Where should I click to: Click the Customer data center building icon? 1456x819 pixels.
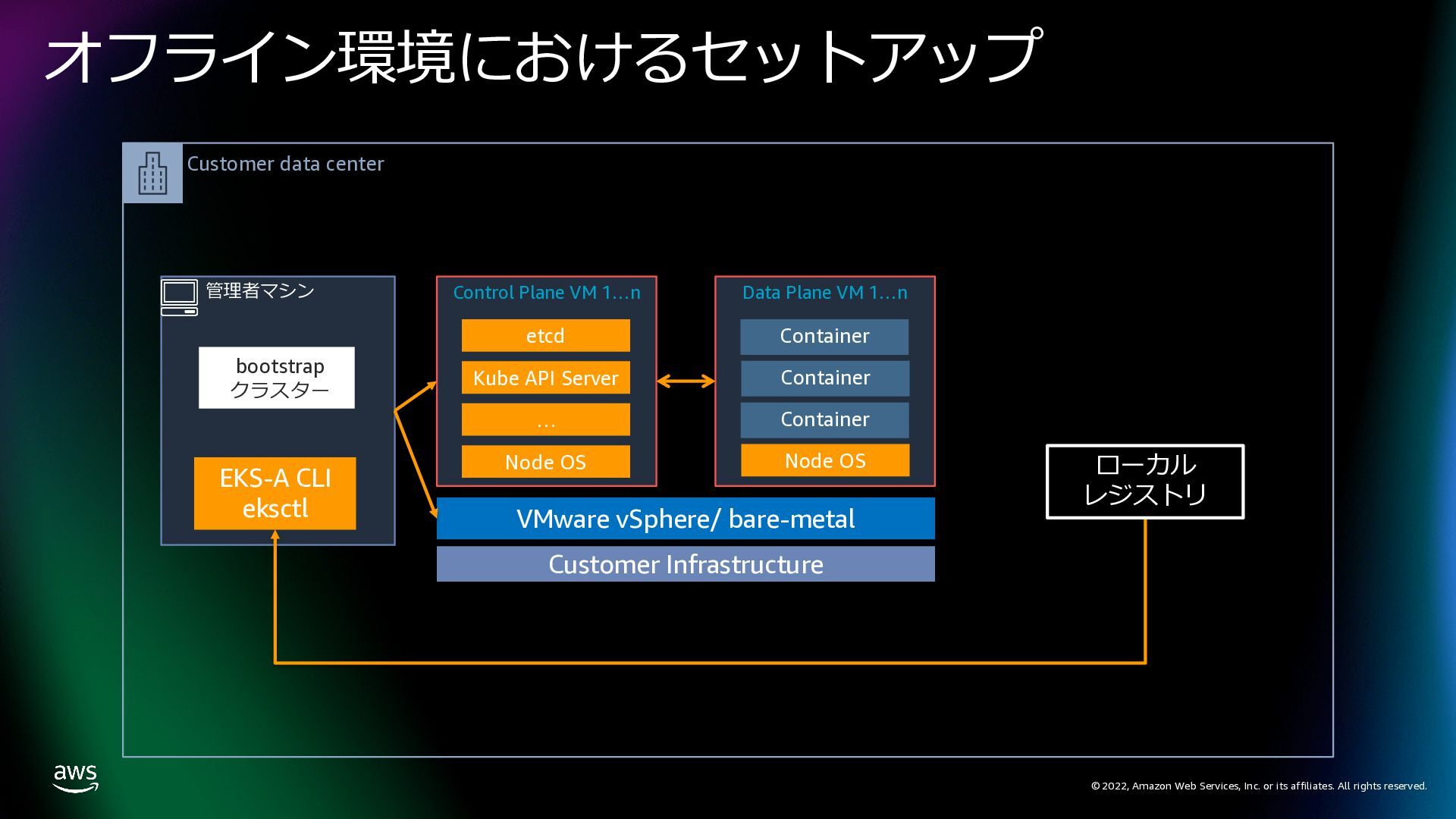[152, 173]
